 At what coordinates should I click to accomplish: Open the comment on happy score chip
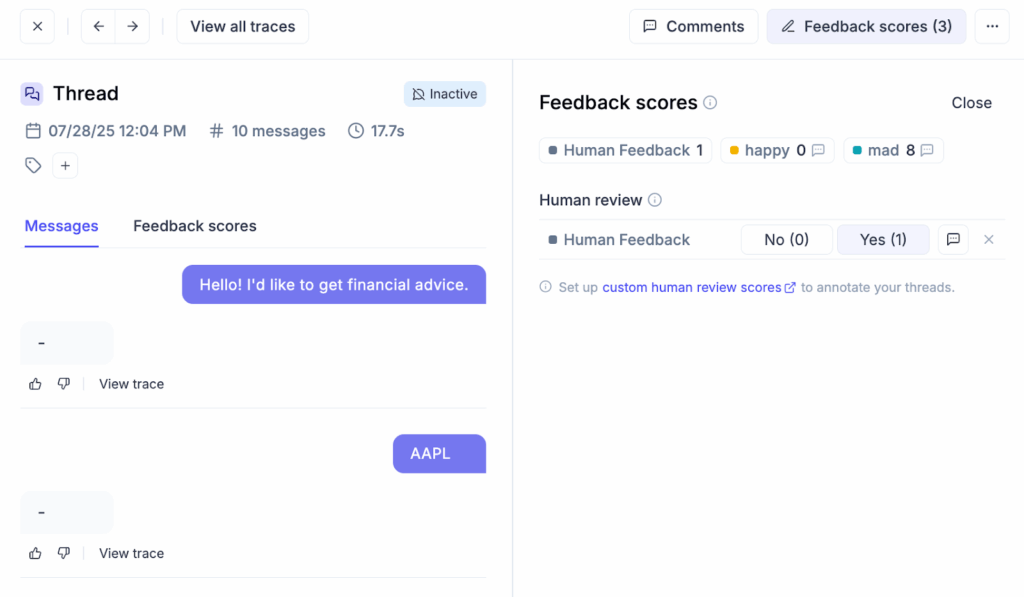click(x=818, y=151)
